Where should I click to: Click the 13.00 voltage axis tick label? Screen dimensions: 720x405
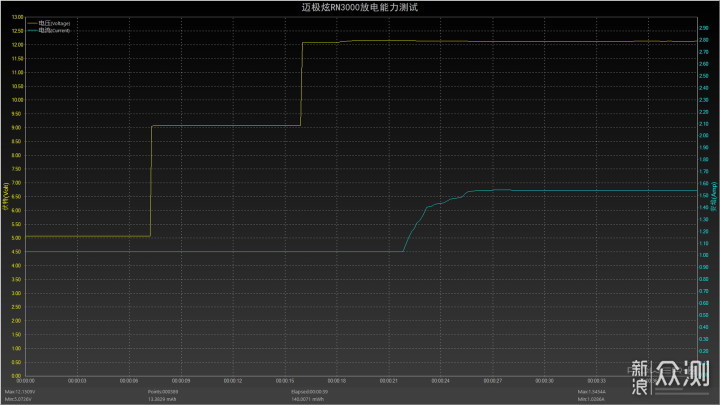(17, 17)
